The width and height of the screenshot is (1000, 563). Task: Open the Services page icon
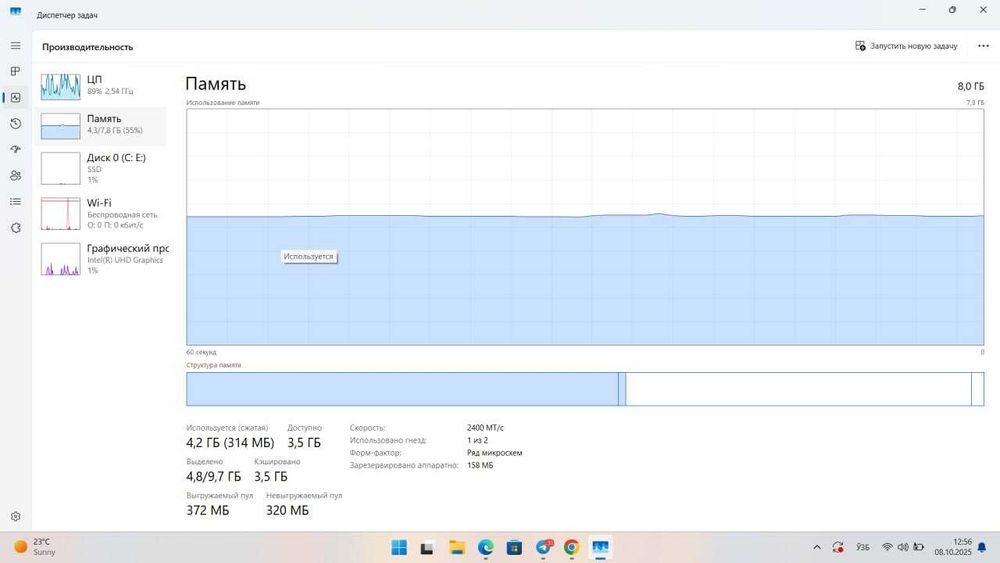pyautogui.click(x=15, y=228)
